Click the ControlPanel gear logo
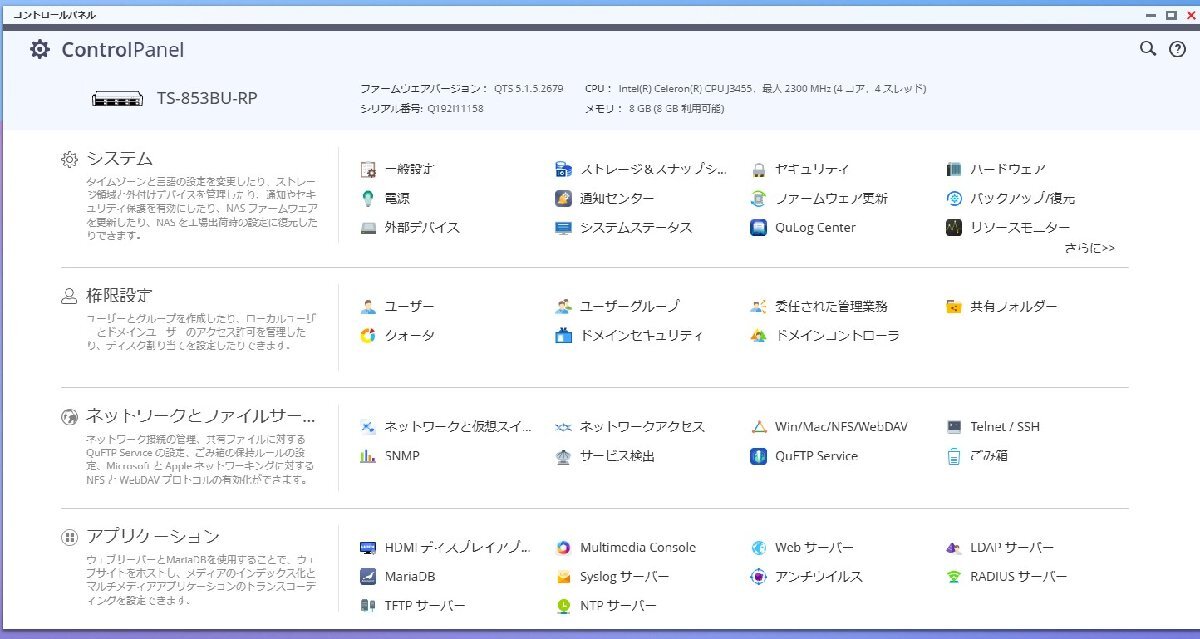 [39, 49]
